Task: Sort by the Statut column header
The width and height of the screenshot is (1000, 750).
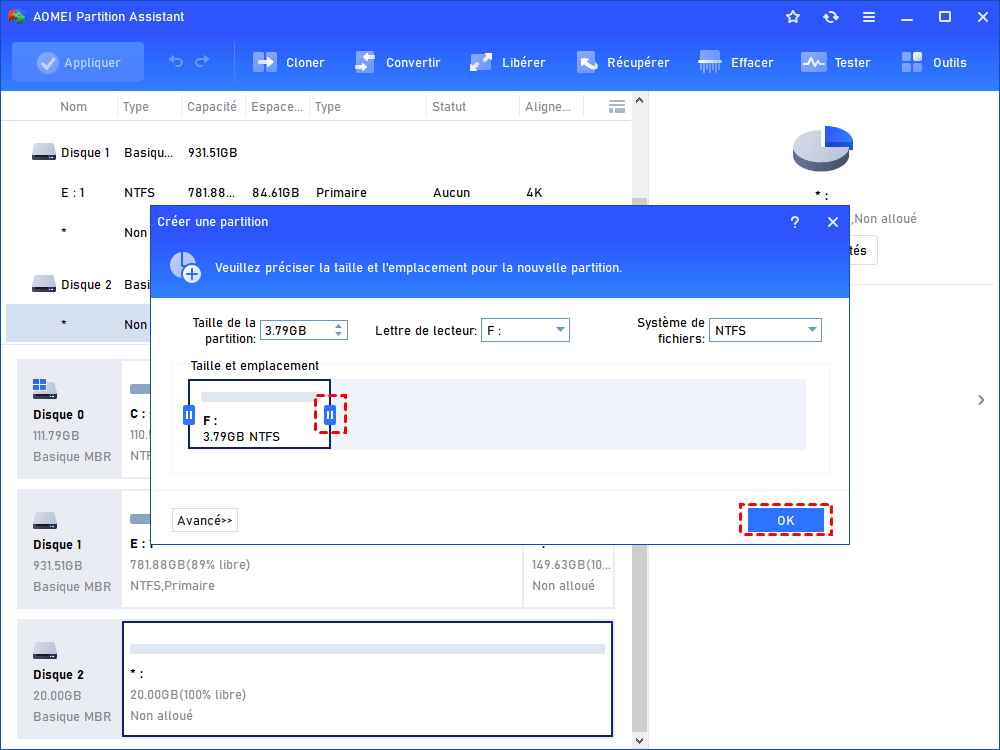Action: [449, 107]
